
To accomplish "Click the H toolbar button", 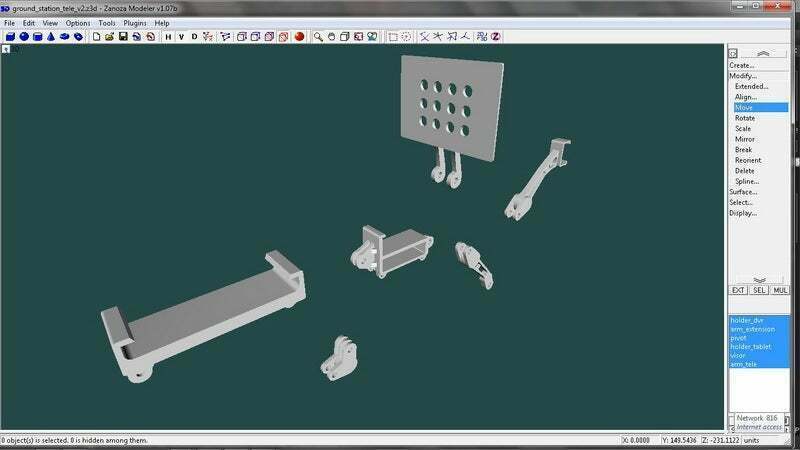I will pos(168,37).
